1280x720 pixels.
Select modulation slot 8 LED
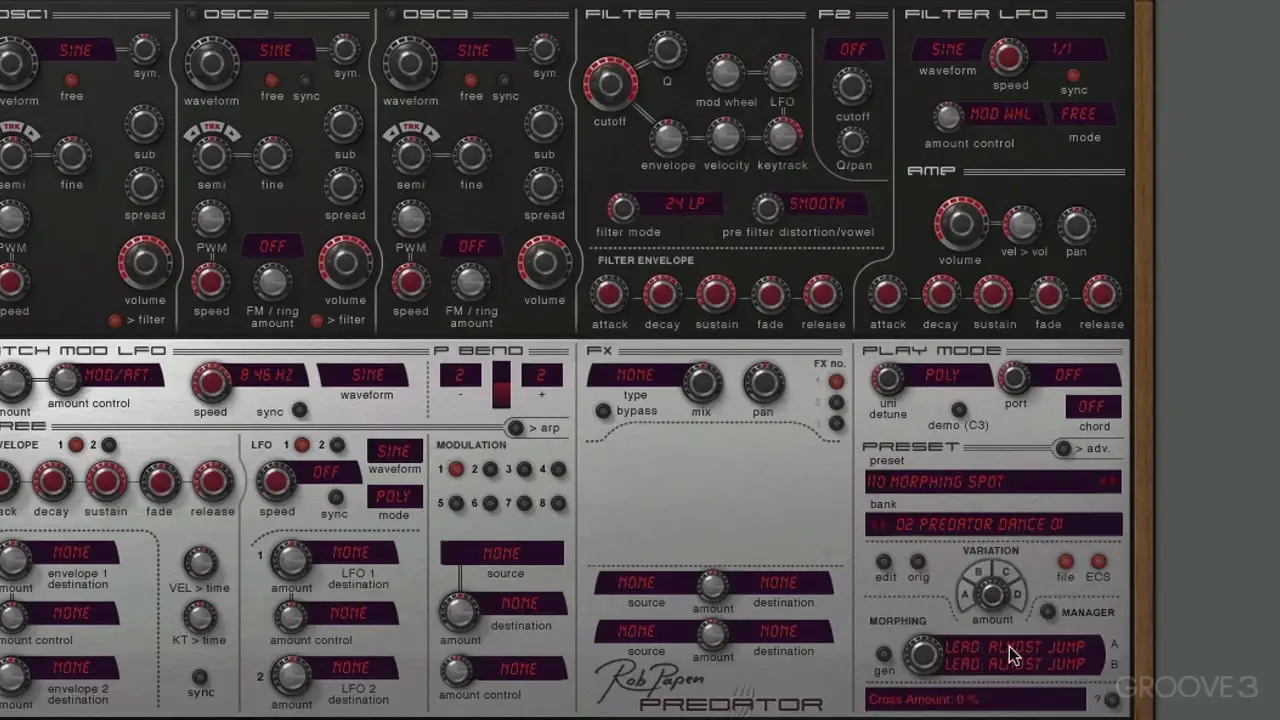pos(558,503)
